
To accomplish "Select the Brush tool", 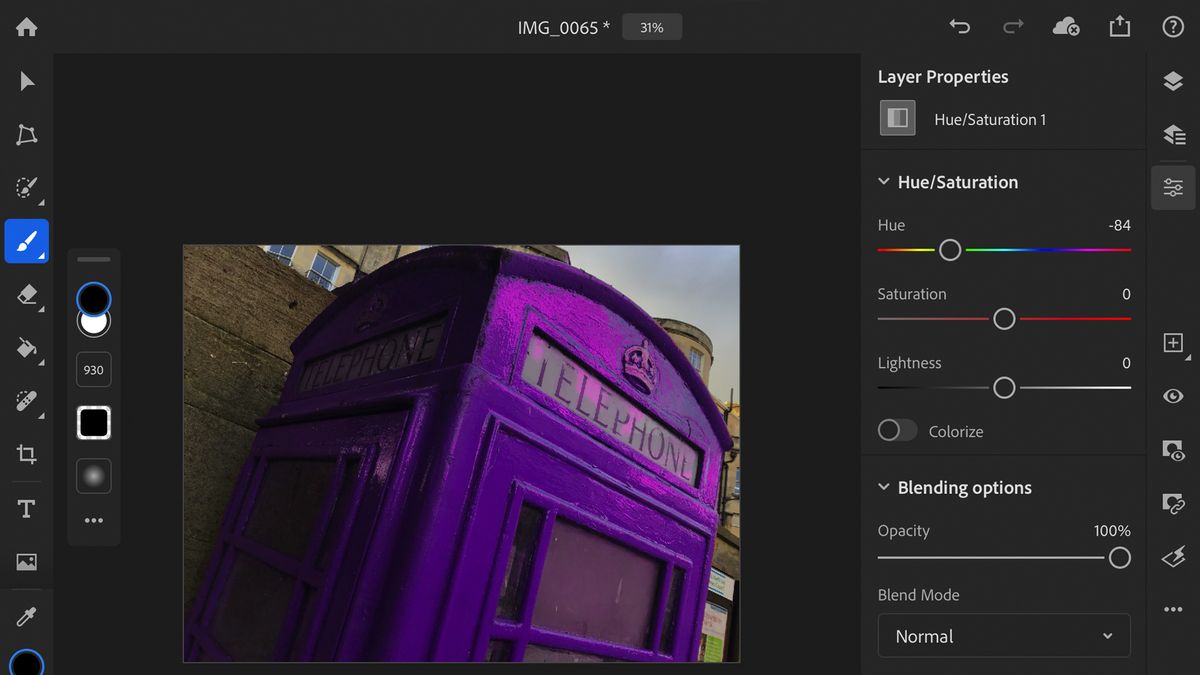I will coord(26,240).
